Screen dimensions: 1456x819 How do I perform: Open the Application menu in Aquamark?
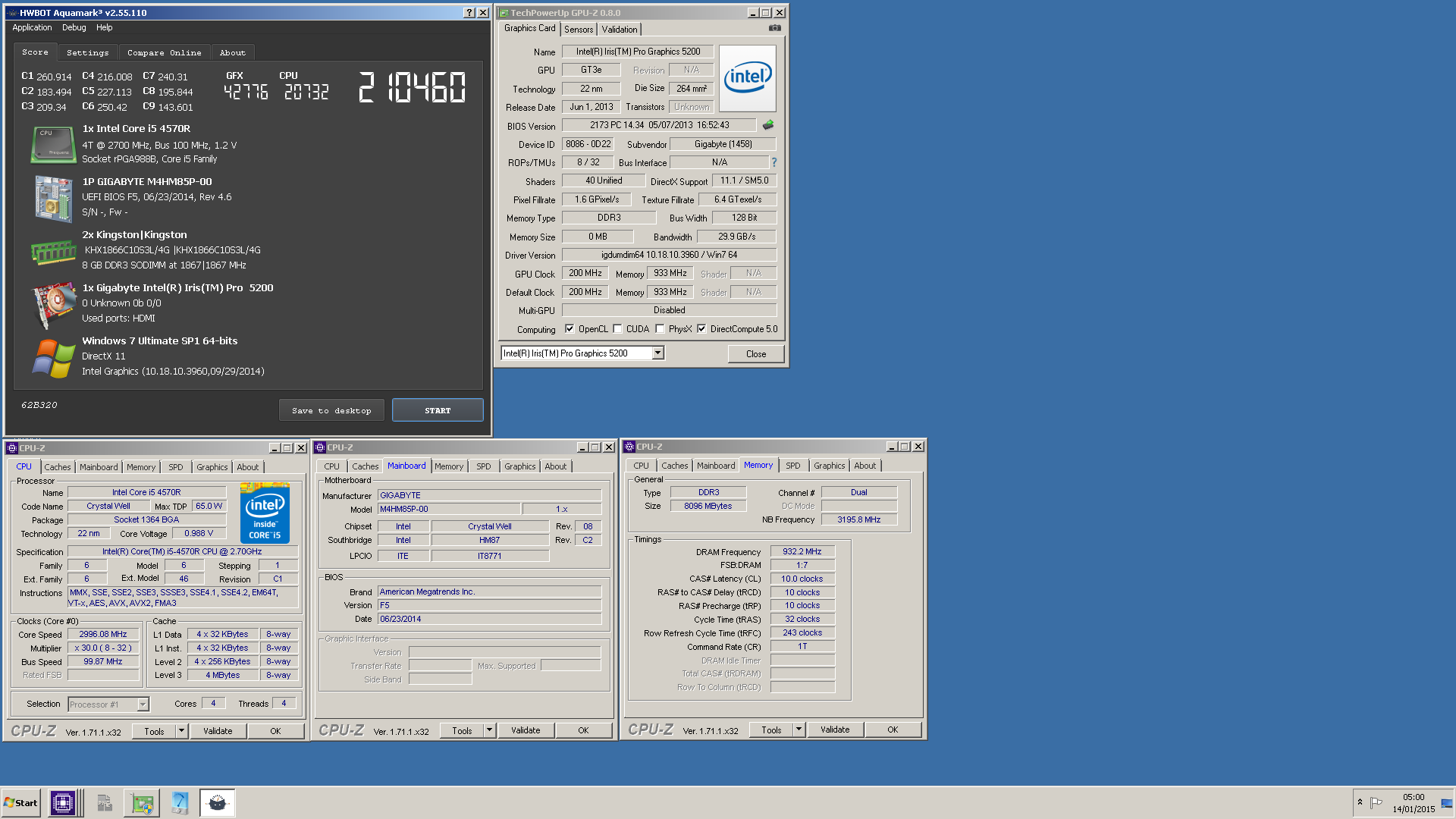pos(32,27)
